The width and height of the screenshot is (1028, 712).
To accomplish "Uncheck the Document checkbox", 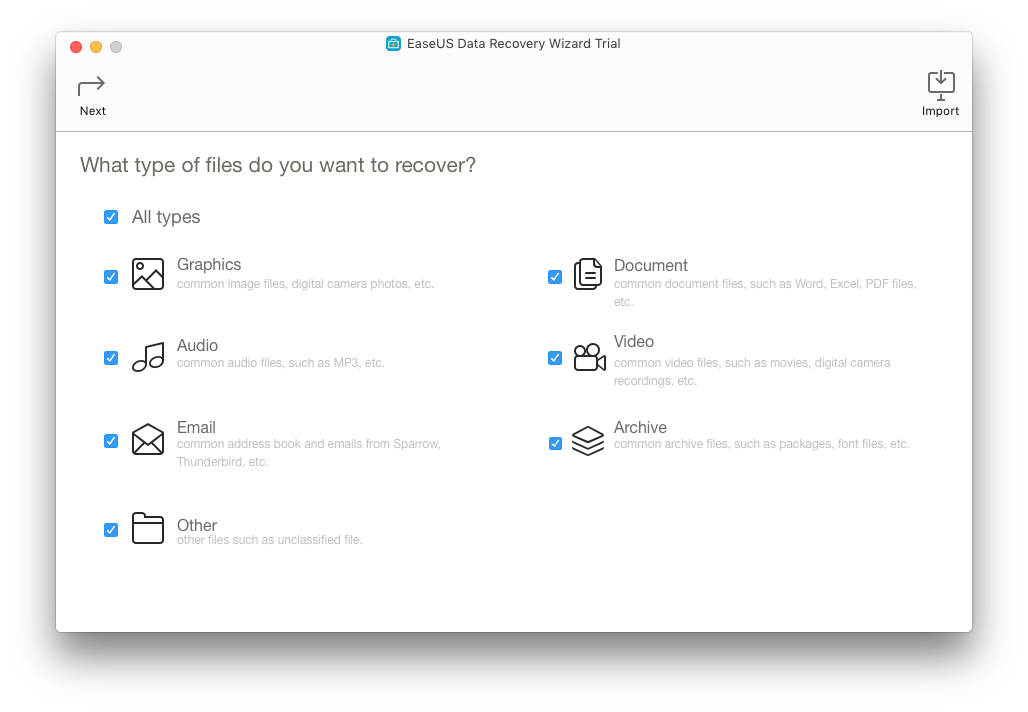I will 555,277.
